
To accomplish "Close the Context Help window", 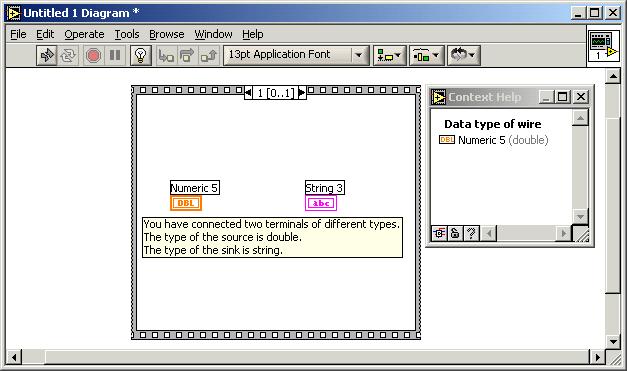I will pos(581,97).
